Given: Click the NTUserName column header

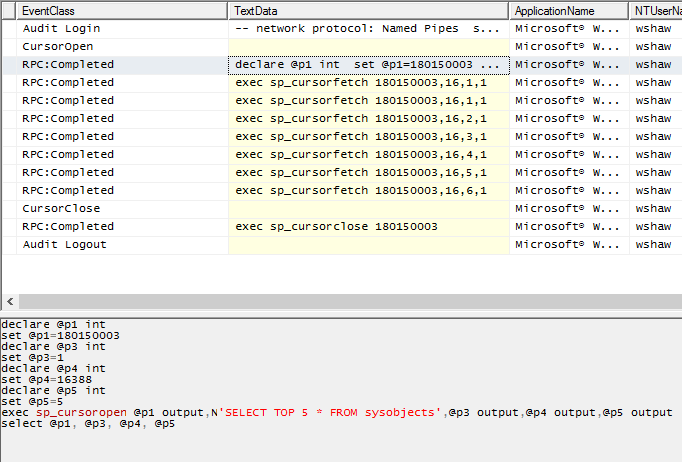Looking at the screenshot, I should (x=655, y=10).
